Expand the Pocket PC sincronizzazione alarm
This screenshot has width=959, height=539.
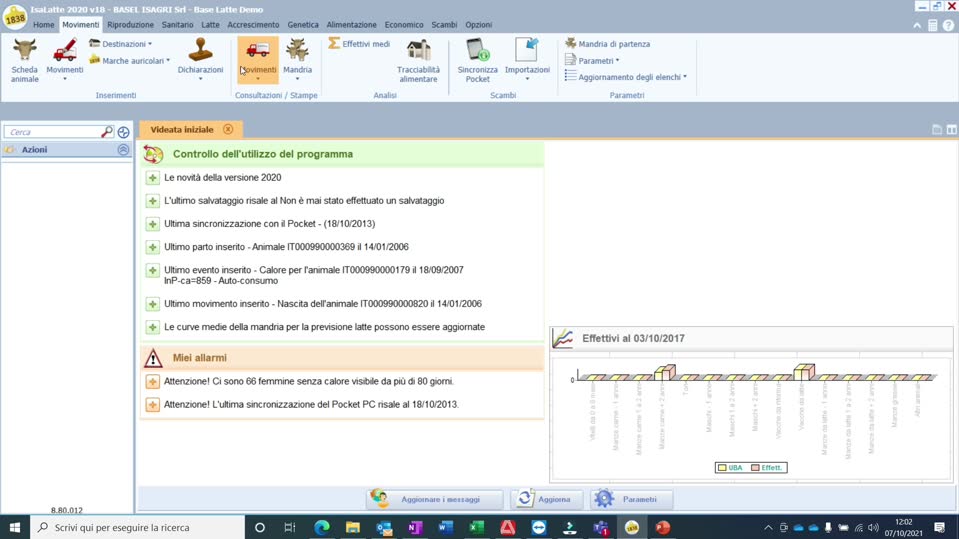click(152, 405)
